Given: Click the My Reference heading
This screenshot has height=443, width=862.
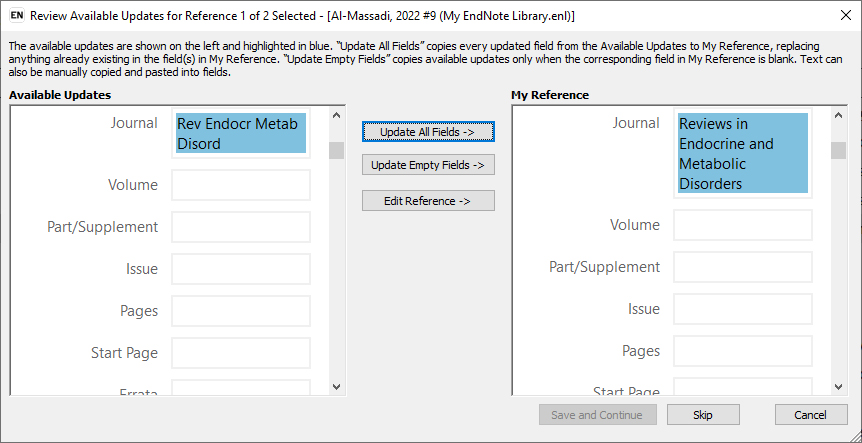Looking at the screenshot, I should (550, 95).
